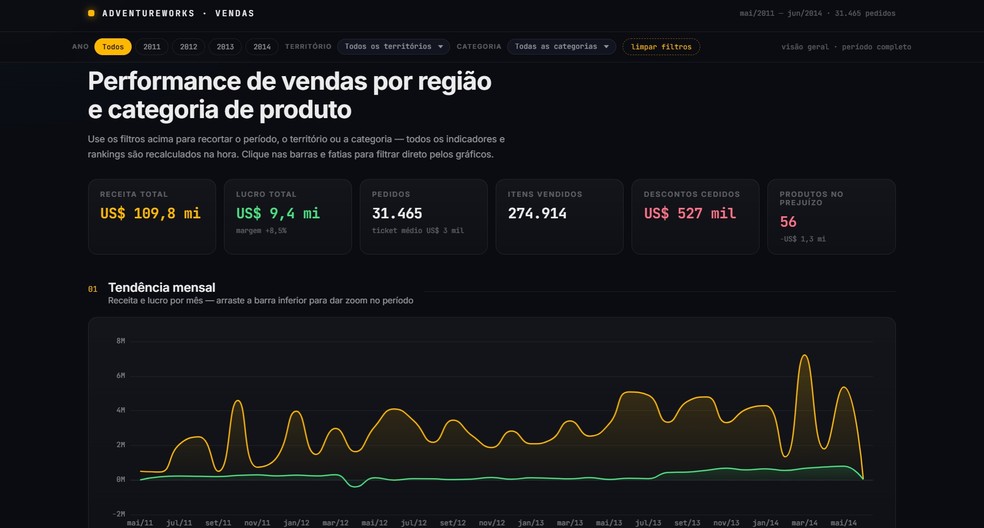Filter by year 2013

click(225, 47)
